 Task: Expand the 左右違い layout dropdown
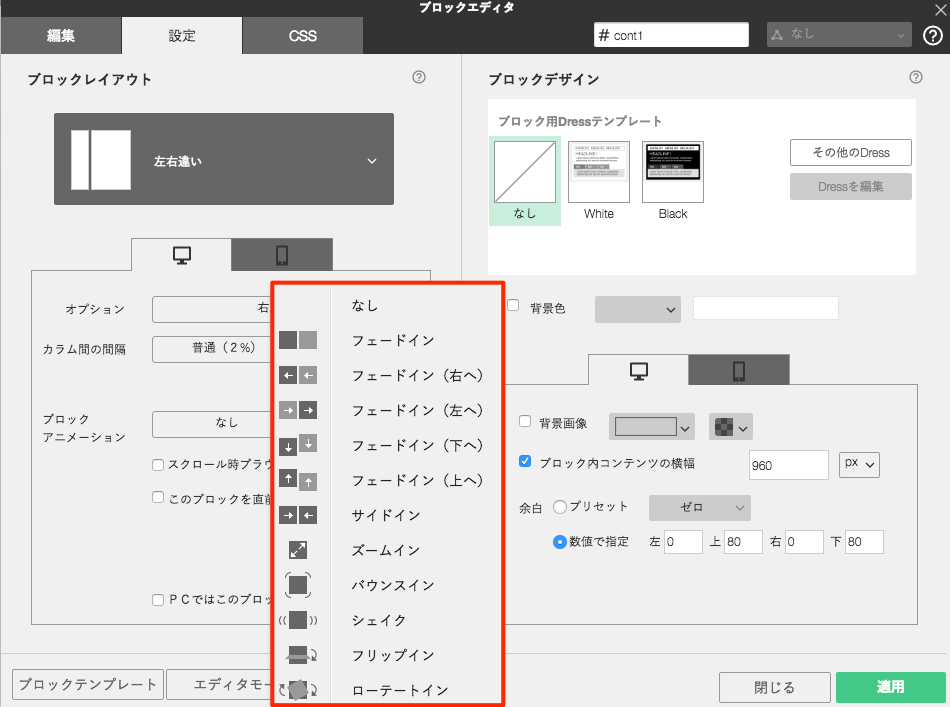(x=224, y=159)
